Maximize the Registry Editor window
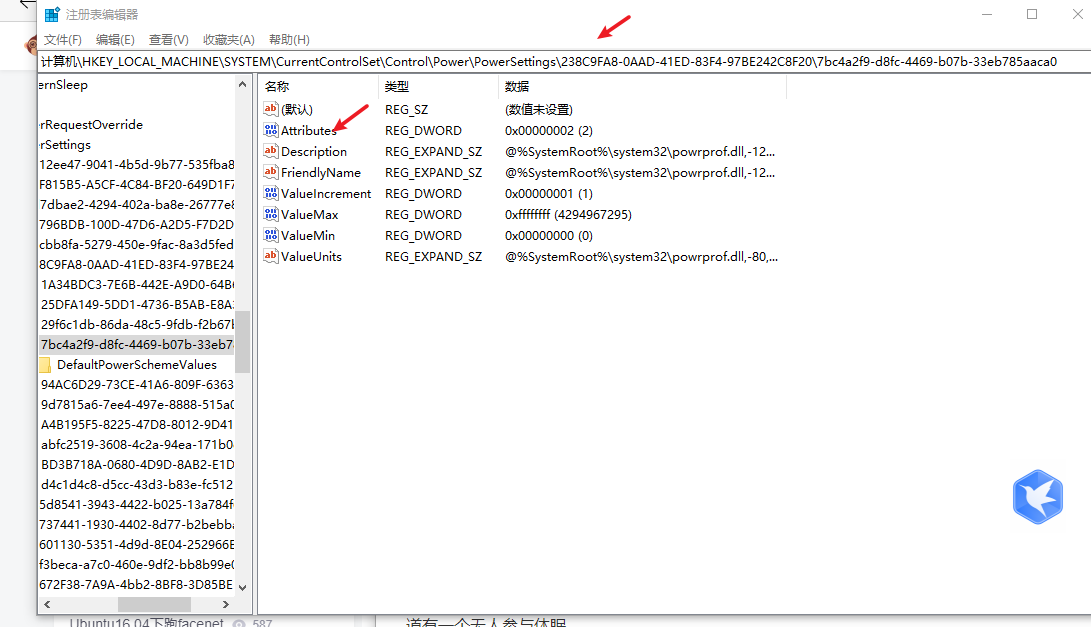This screenshot has width=1091, height=627. (x=1032, y=14)
